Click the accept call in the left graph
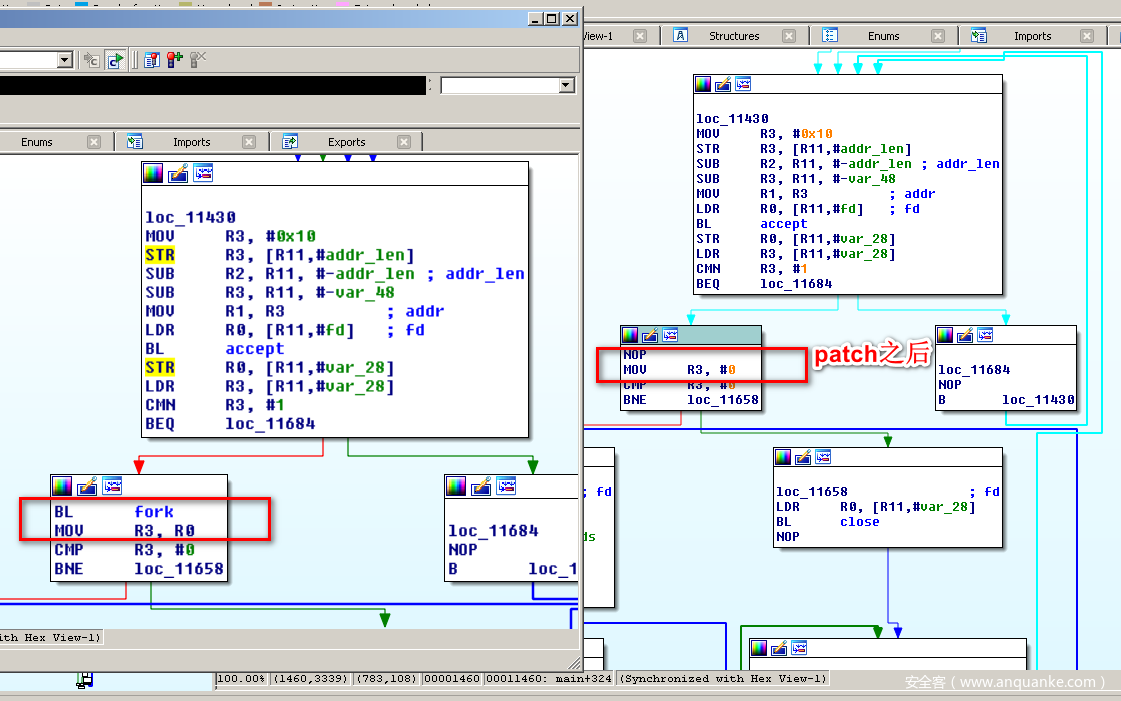 (254, 349)
